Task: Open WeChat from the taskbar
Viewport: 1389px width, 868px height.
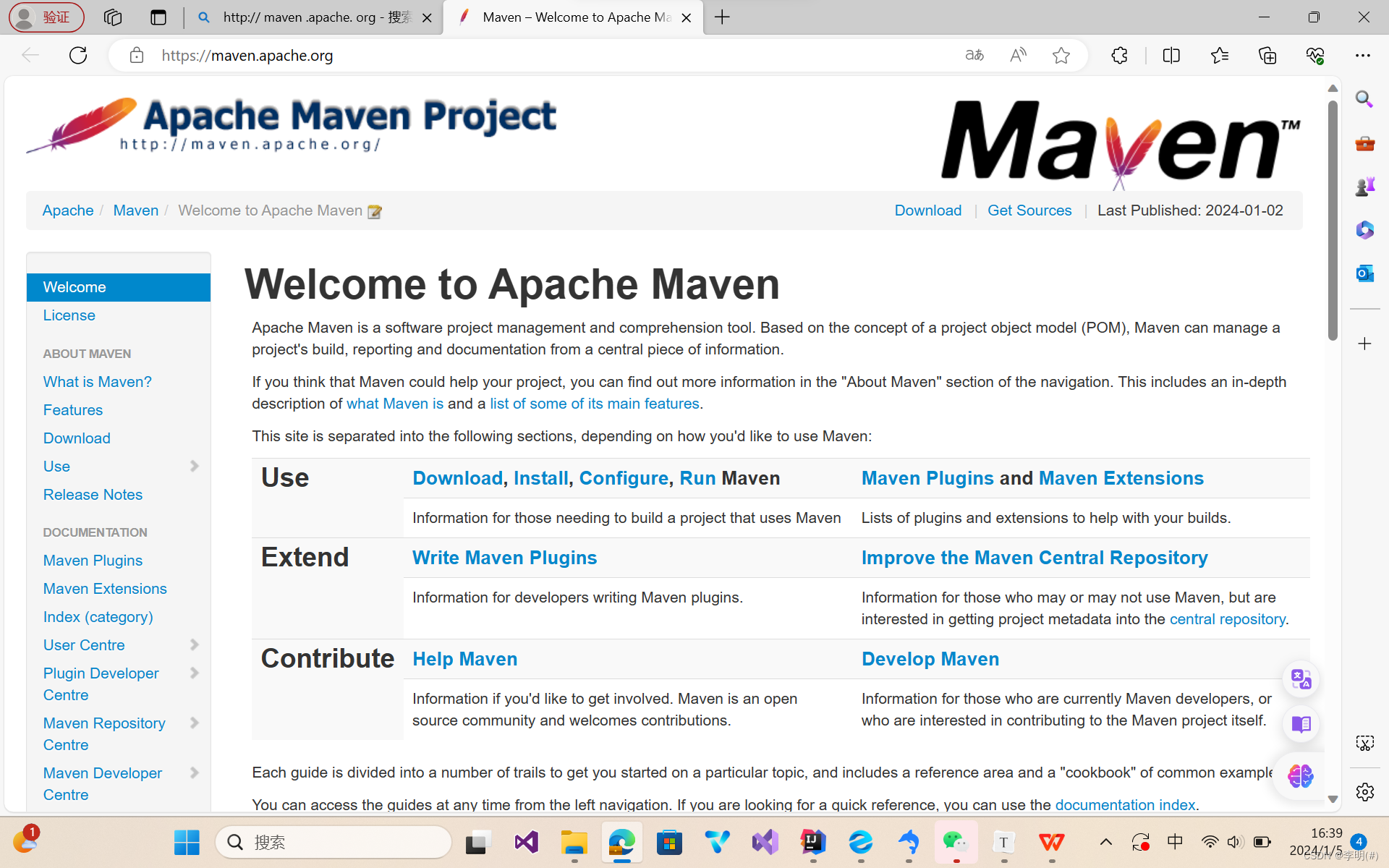Action: tap(956, 841)
